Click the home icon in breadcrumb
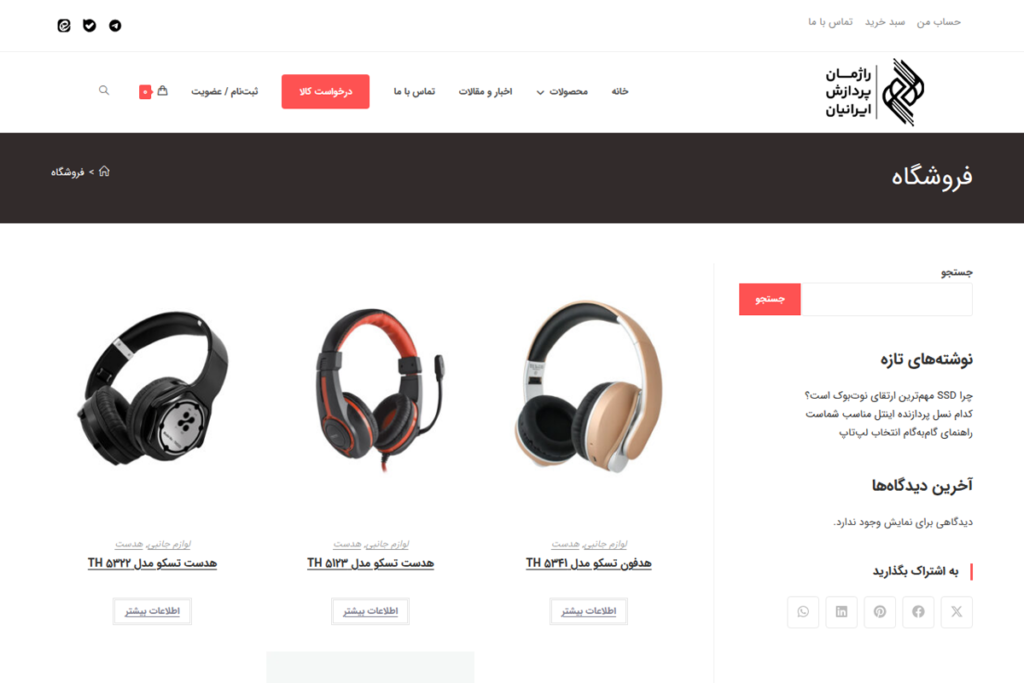This screenshot has width=1024, height=683. (x=104, y=171)
